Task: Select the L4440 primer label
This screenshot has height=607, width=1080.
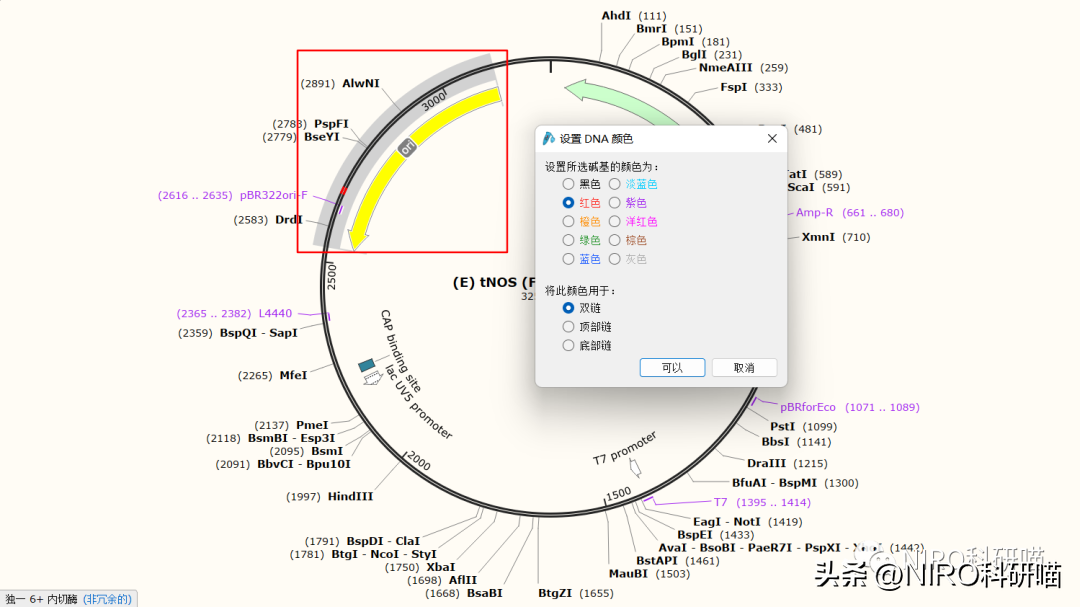Action: tap(275, 314)
